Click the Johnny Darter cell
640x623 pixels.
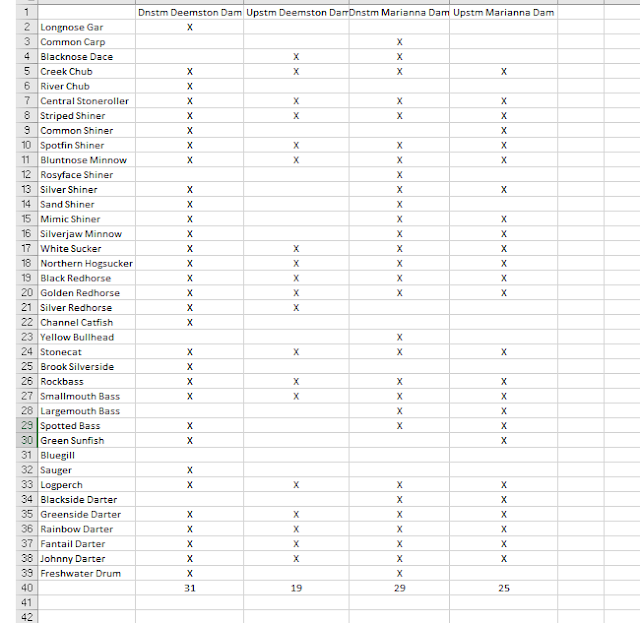(x=87, y=558)
